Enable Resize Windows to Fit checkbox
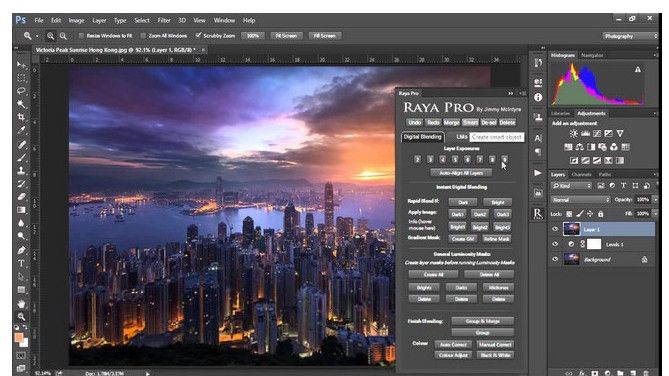 click(x=81, y=36)
